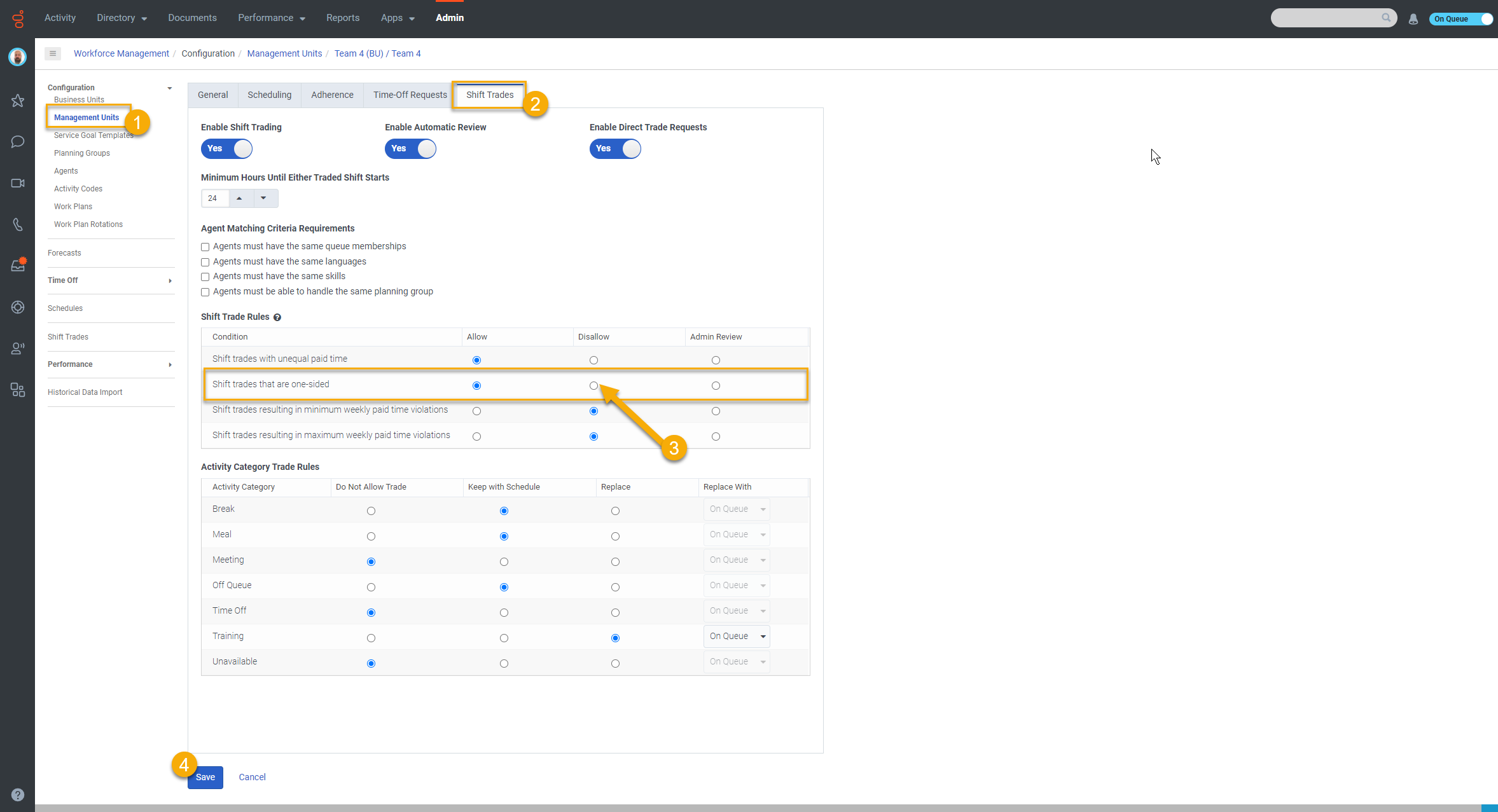Screen dimensions: 1498x812
Task: Check Agents must have the same skills
Action: (205, 277)
